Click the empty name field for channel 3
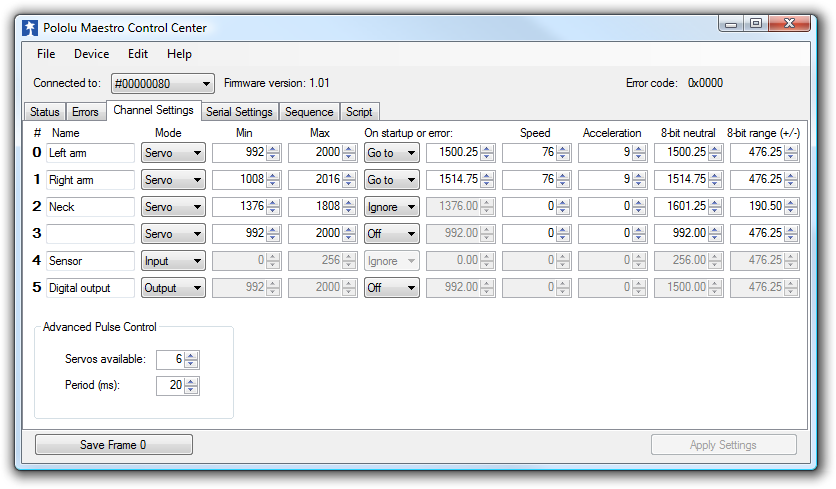This screenshot has height=489, width=836. (x=90, y=234)
